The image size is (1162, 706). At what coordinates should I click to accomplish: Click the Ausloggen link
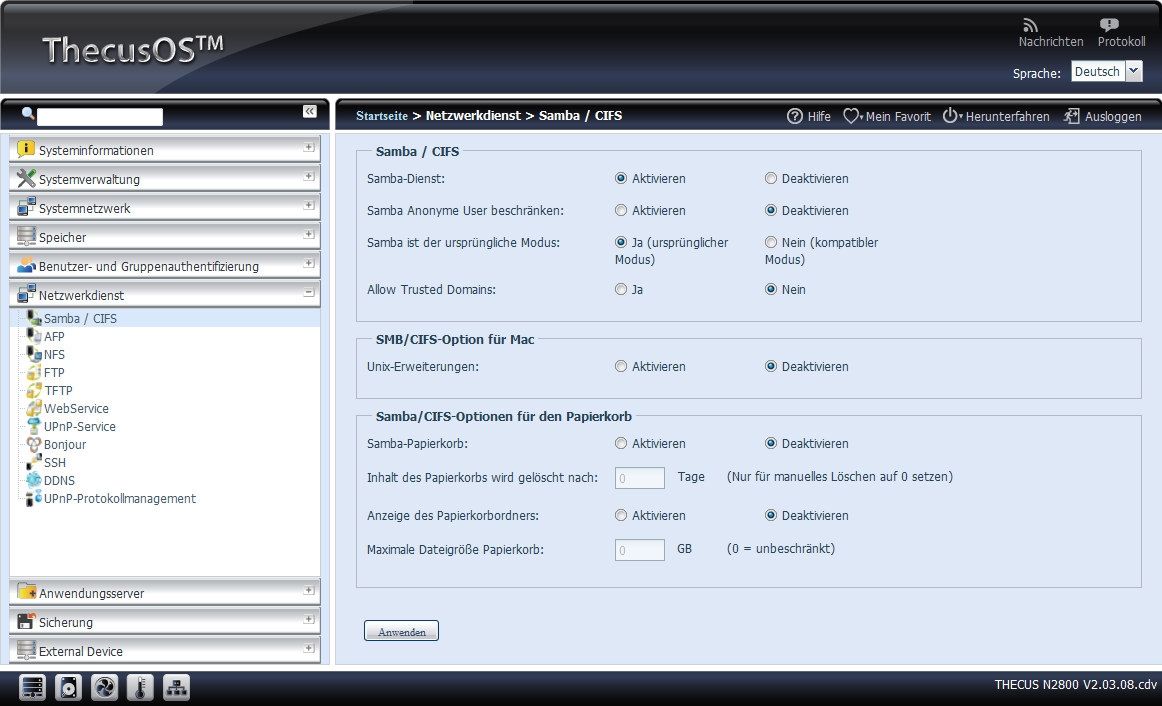click(x=1102, y=116)
